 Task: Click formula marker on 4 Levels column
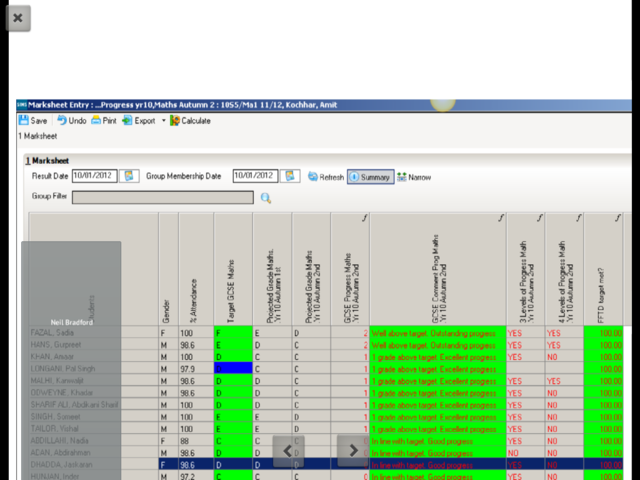578,218
